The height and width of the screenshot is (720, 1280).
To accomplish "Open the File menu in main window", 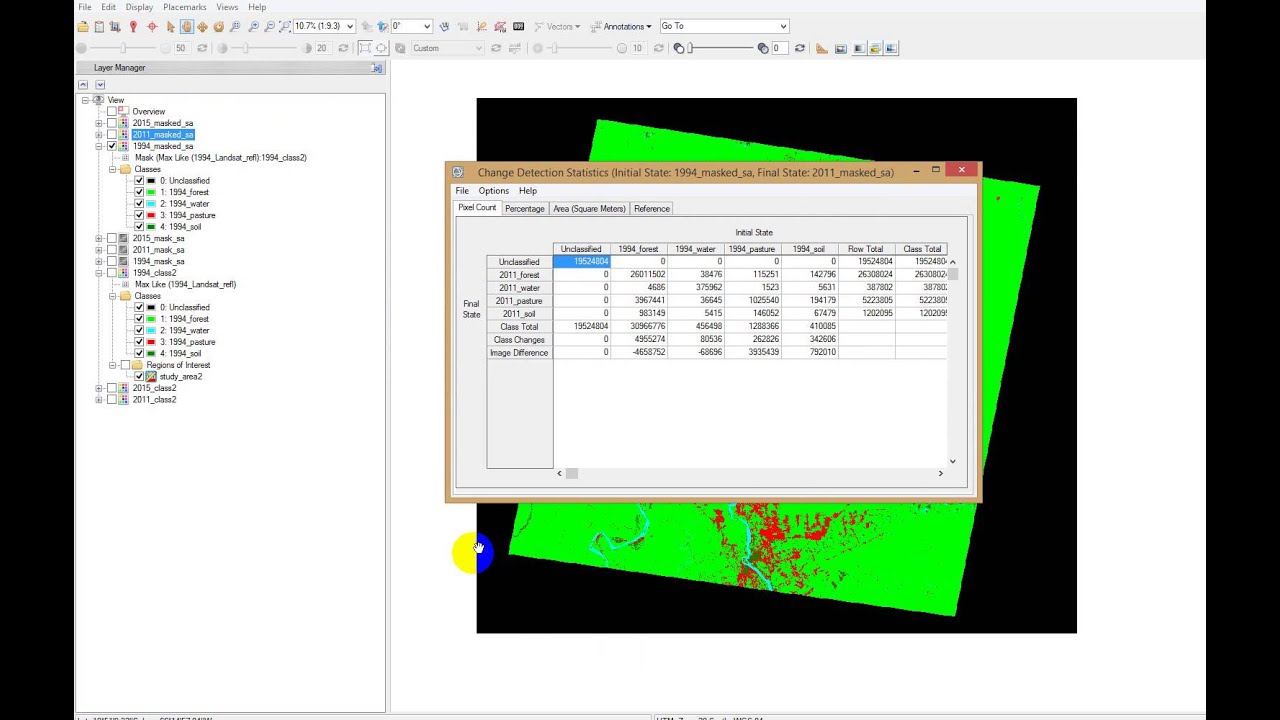I will tap(85, 7).
